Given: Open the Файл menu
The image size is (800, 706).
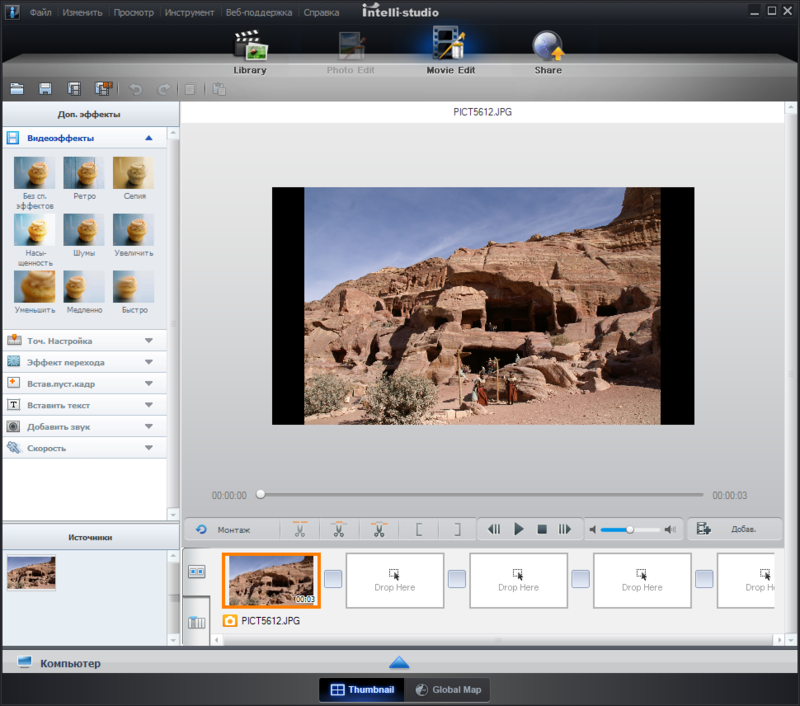Looking at the screenshot, I should (x=41, y=13).
